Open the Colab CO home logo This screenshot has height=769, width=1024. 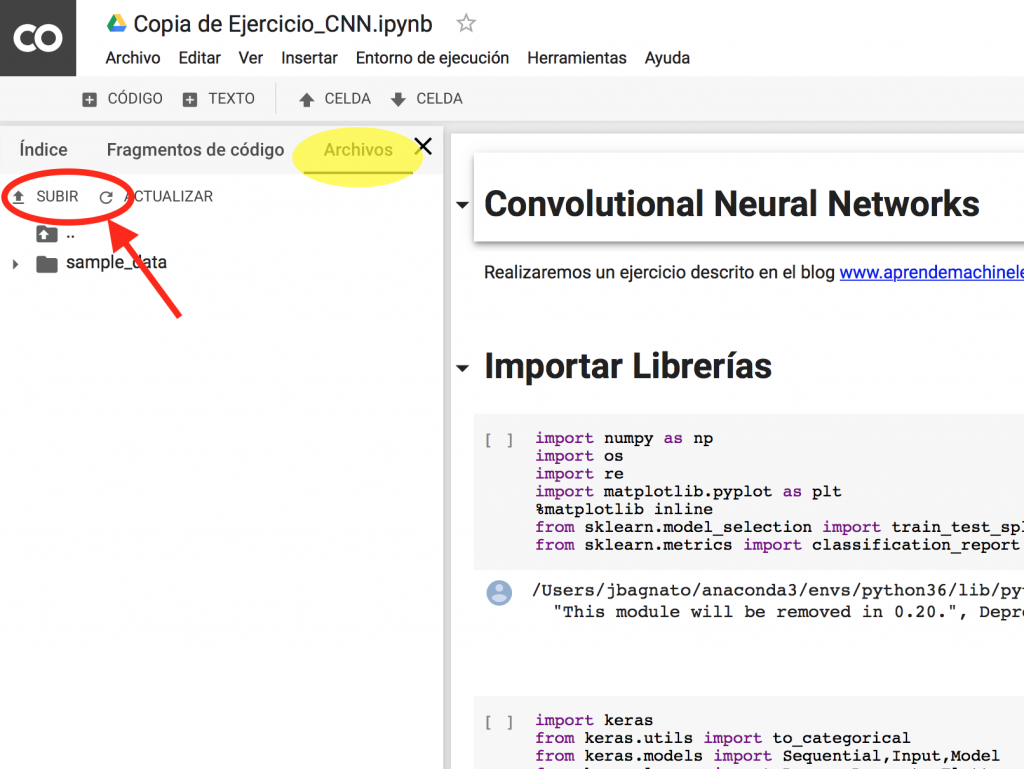(37, 37)
